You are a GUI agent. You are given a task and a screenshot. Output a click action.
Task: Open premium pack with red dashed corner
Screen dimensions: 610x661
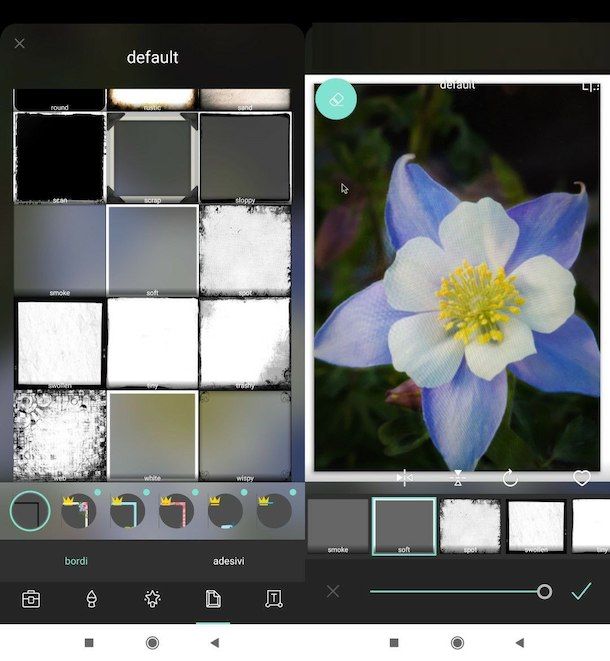click(x=176, y=511)
